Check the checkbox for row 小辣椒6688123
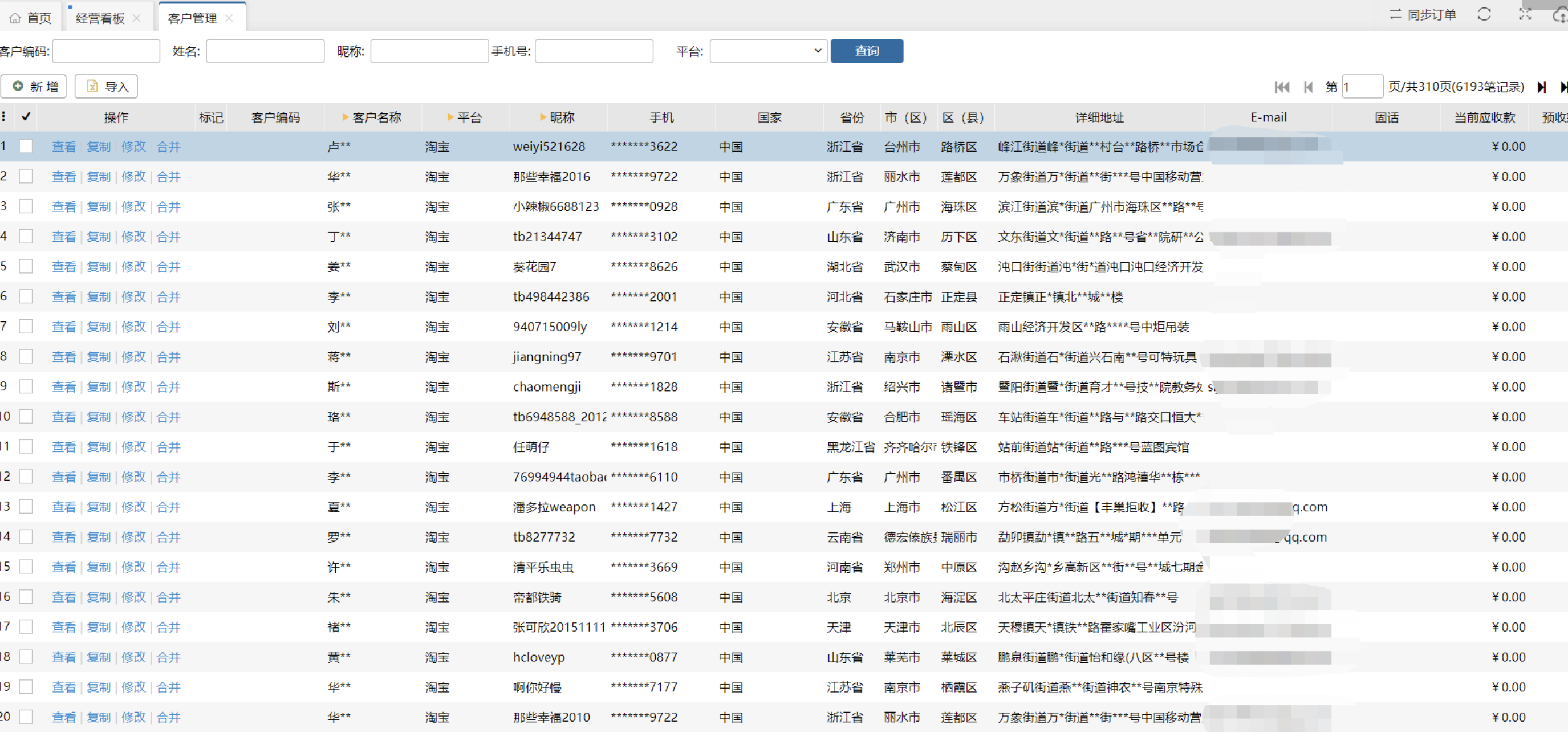 click(26, 206)
